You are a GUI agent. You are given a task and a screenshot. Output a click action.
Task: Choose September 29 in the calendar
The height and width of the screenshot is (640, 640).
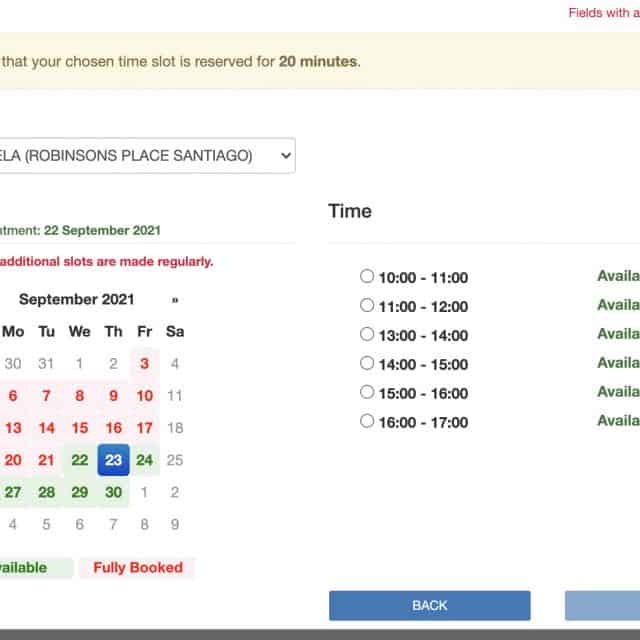click(x=80, y=492)
